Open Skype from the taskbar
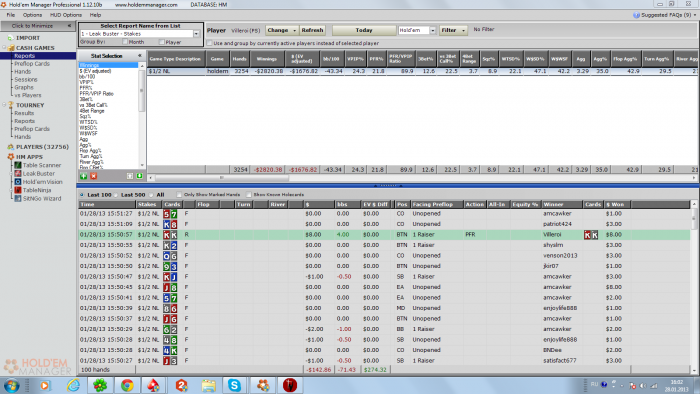 234,385
